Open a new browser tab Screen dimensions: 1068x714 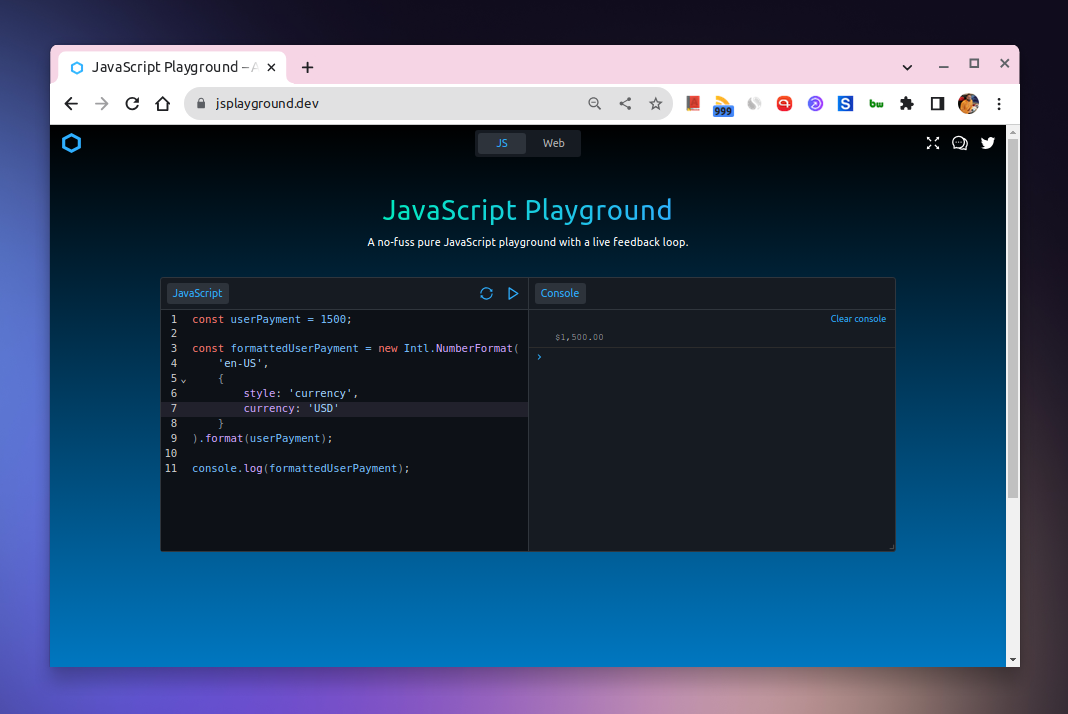pos(307,67)
